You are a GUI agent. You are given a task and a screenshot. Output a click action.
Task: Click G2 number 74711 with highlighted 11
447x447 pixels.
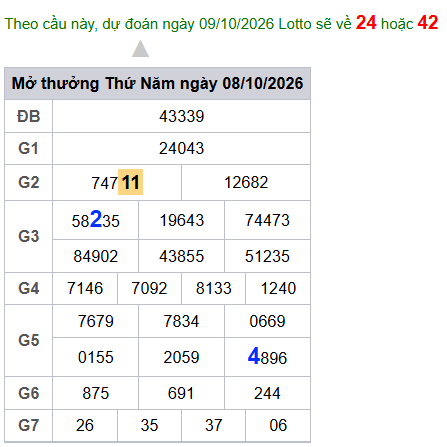(117, 182)
